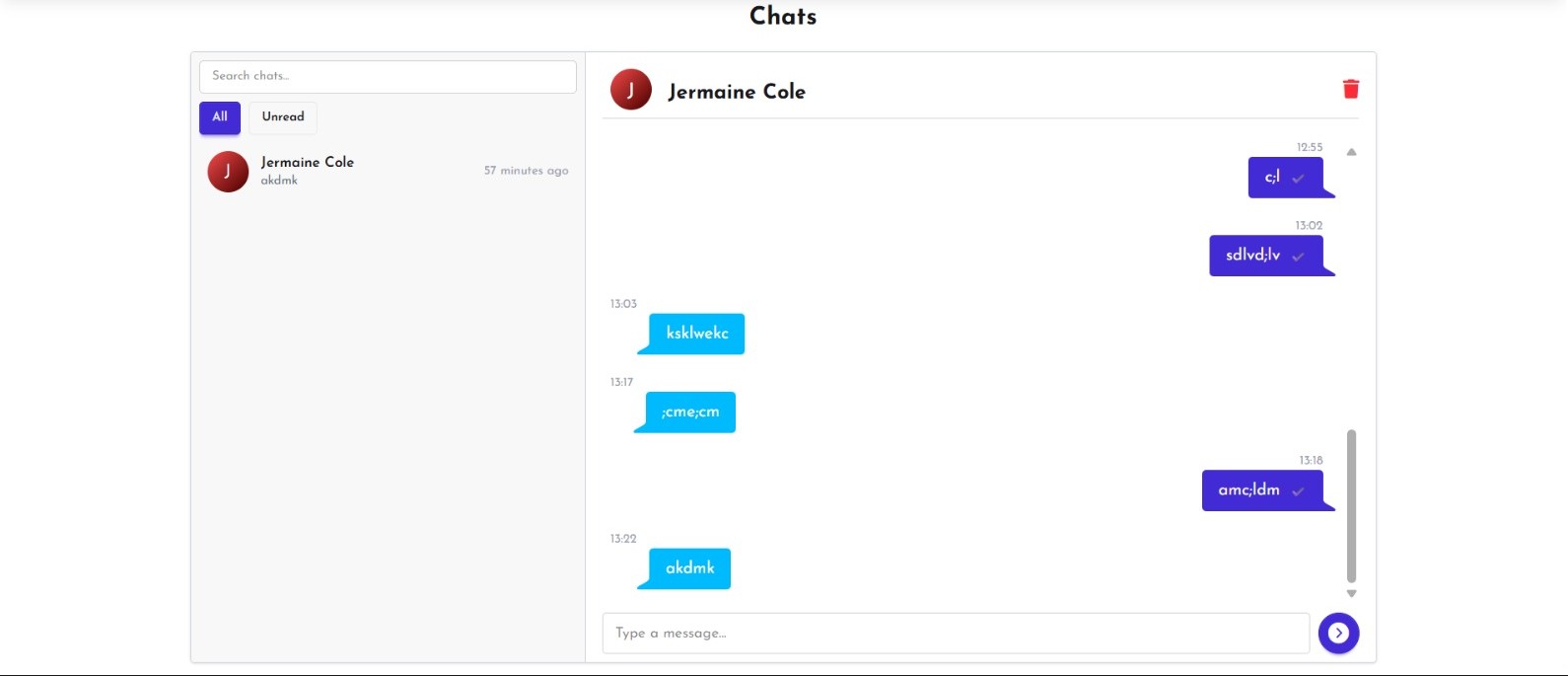Click the '57 minutes ago' label
The height and width of the screenshot is (676, 1568).
pyautogui.click(x=526, y=171)
